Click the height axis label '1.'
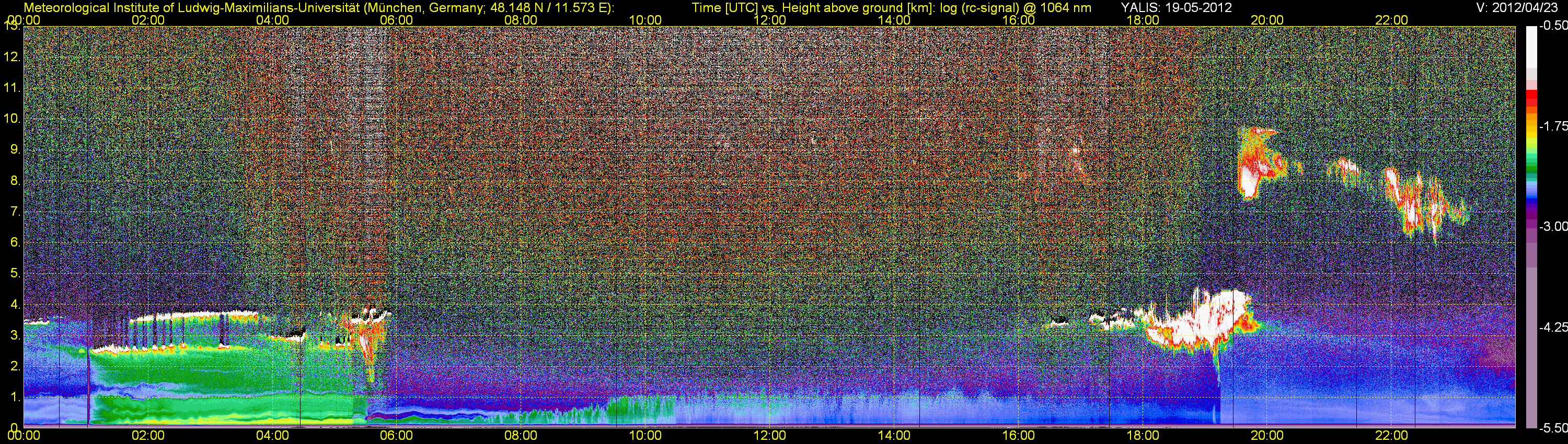 [15, 396]
